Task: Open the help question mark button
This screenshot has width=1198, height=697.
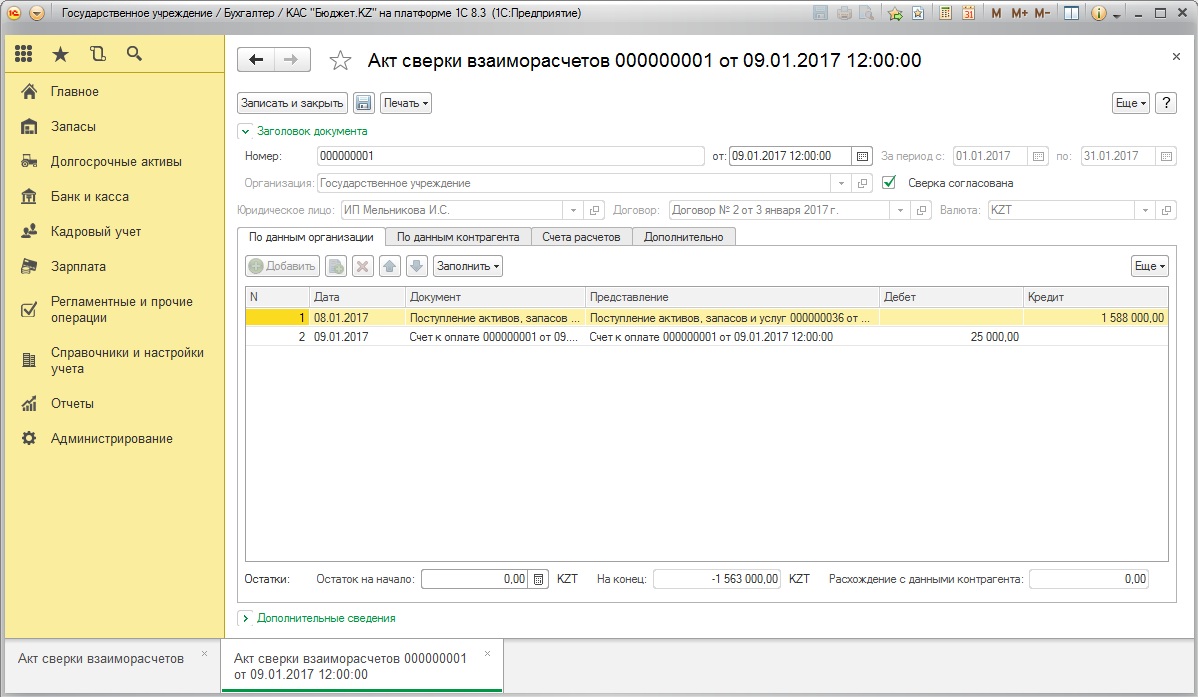Action: tap(1166, 103)
